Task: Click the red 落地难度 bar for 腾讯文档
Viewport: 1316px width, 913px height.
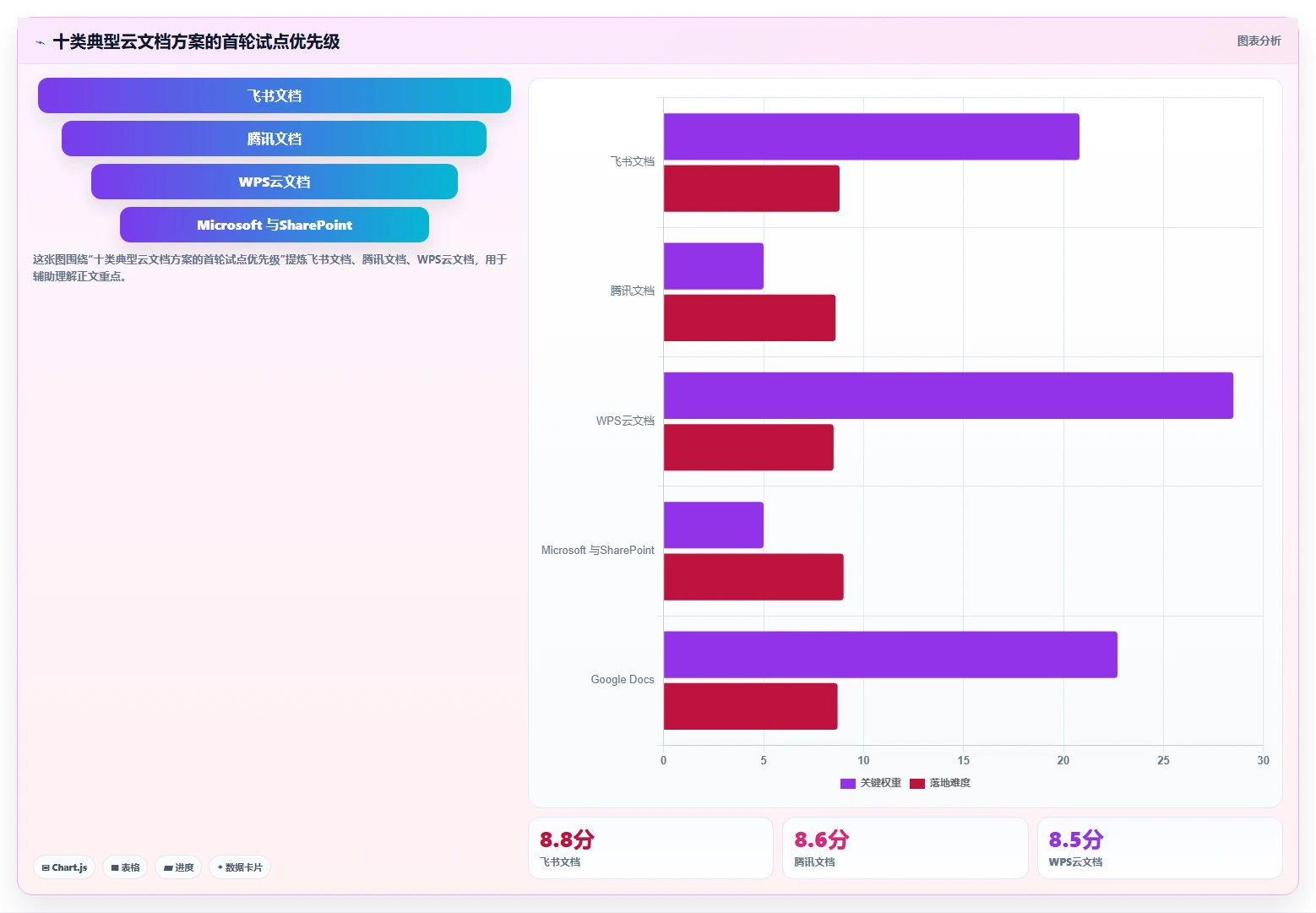Action: 749,318
